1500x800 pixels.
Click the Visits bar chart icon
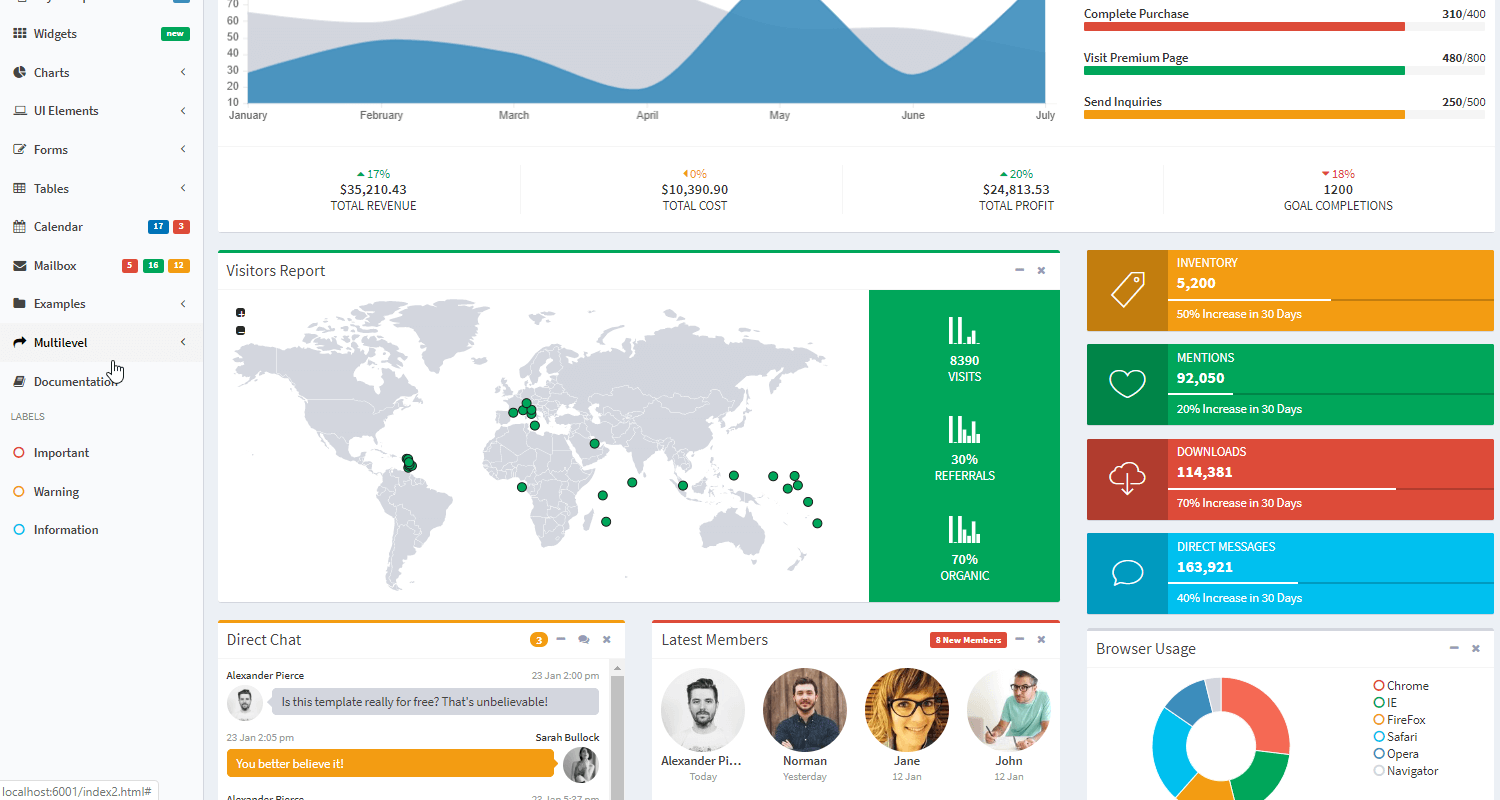[964, 331]
